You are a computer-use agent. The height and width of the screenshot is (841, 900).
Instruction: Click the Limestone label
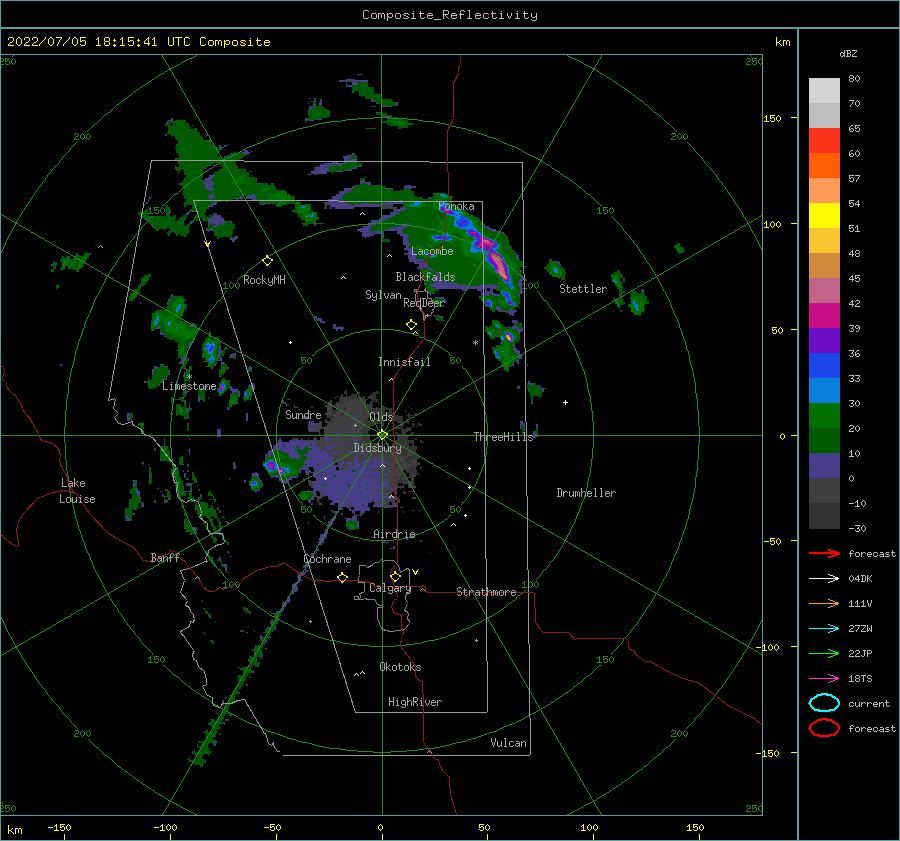tap(189, 386)
